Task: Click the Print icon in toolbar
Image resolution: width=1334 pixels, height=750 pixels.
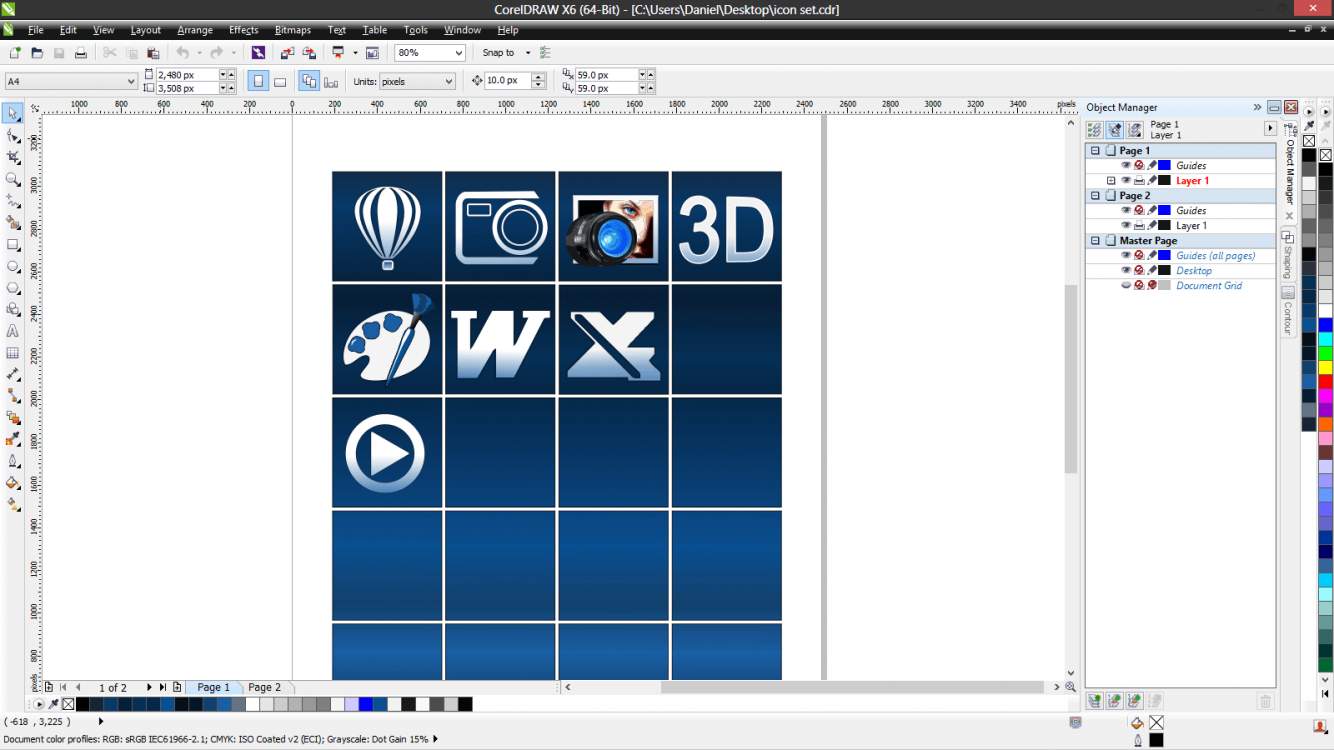Action: click(x=81, y=53)
